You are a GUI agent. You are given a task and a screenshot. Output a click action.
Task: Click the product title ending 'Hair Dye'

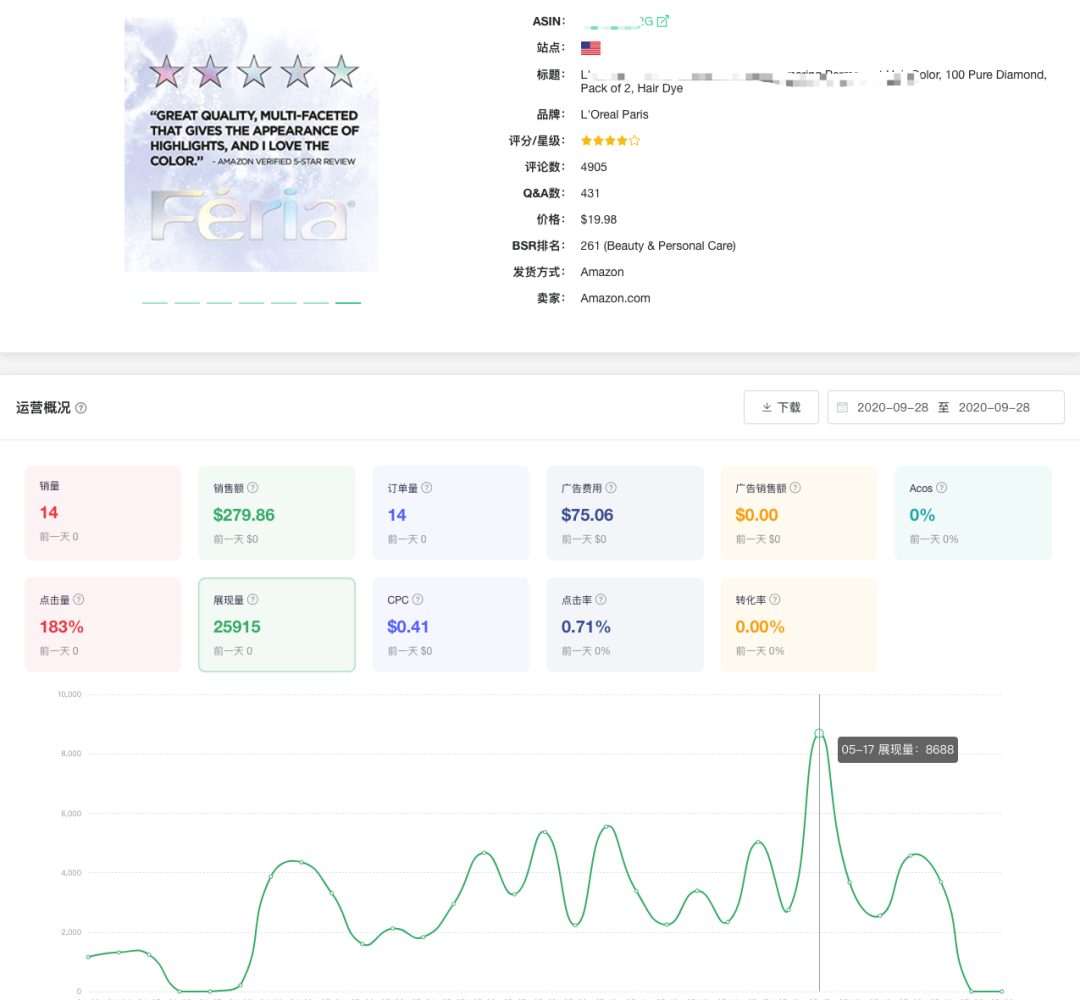pyautogui.click(x=813, y=81)
